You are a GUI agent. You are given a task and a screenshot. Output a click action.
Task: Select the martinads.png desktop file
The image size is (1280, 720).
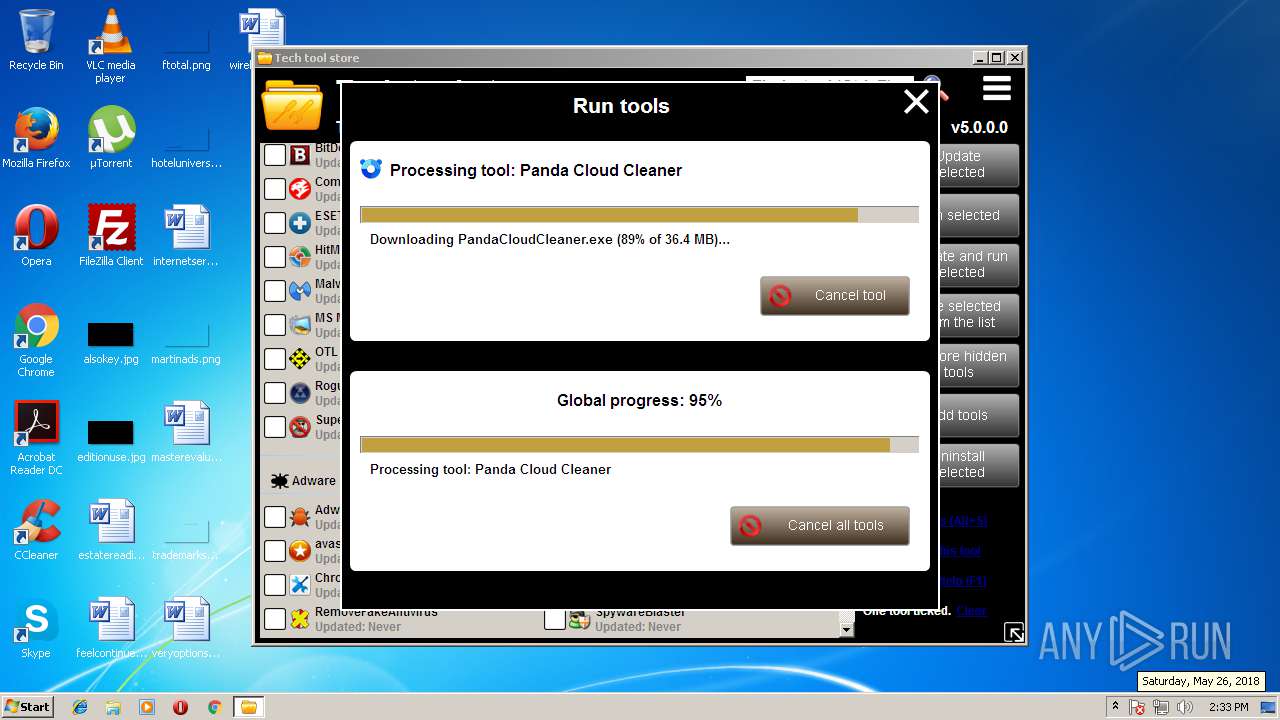click(186, 342)
